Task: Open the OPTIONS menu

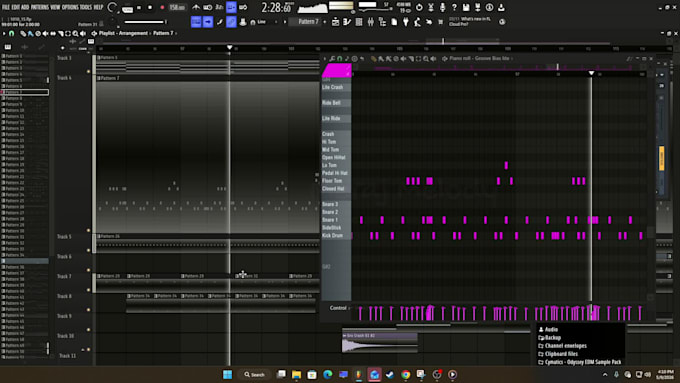Action: pyautogui.click(x=70, y=7)
